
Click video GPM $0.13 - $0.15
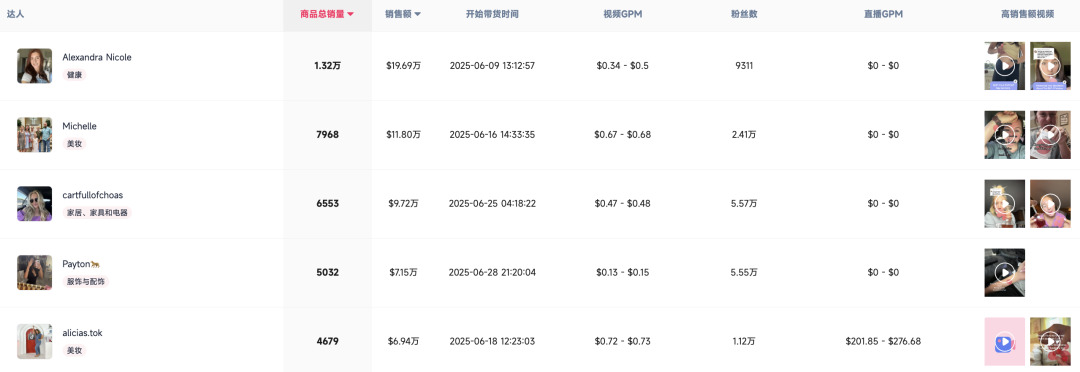point(623,272)
